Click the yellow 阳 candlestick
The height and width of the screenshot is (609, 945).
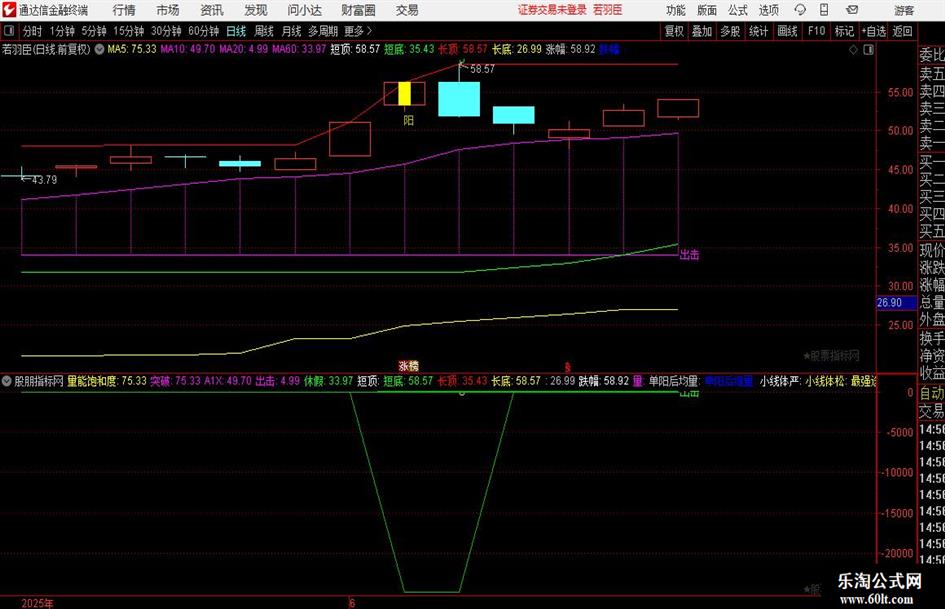tap(404, 94)
